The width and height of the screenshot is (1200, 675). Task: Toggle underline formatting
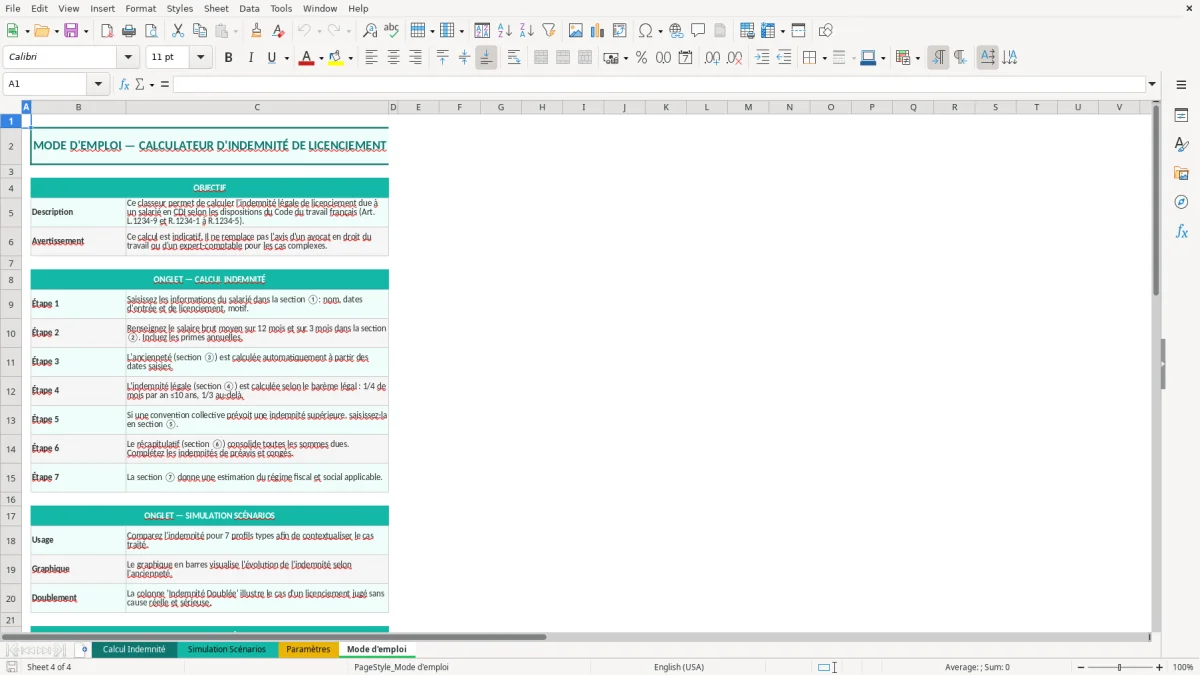pos(271,58)
